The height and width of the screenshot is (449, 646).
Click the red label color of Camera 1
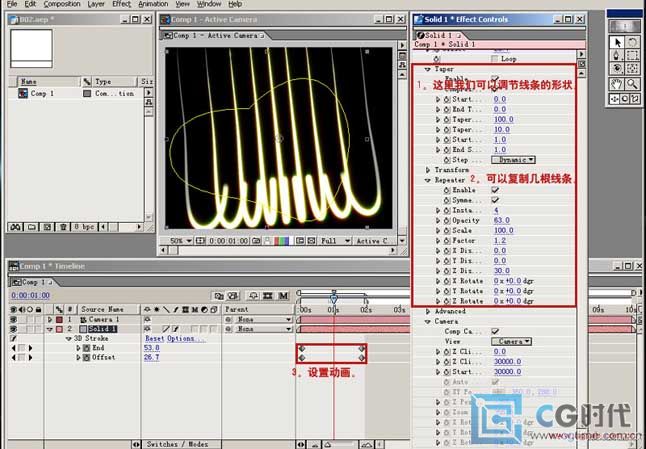coord(59,320)
